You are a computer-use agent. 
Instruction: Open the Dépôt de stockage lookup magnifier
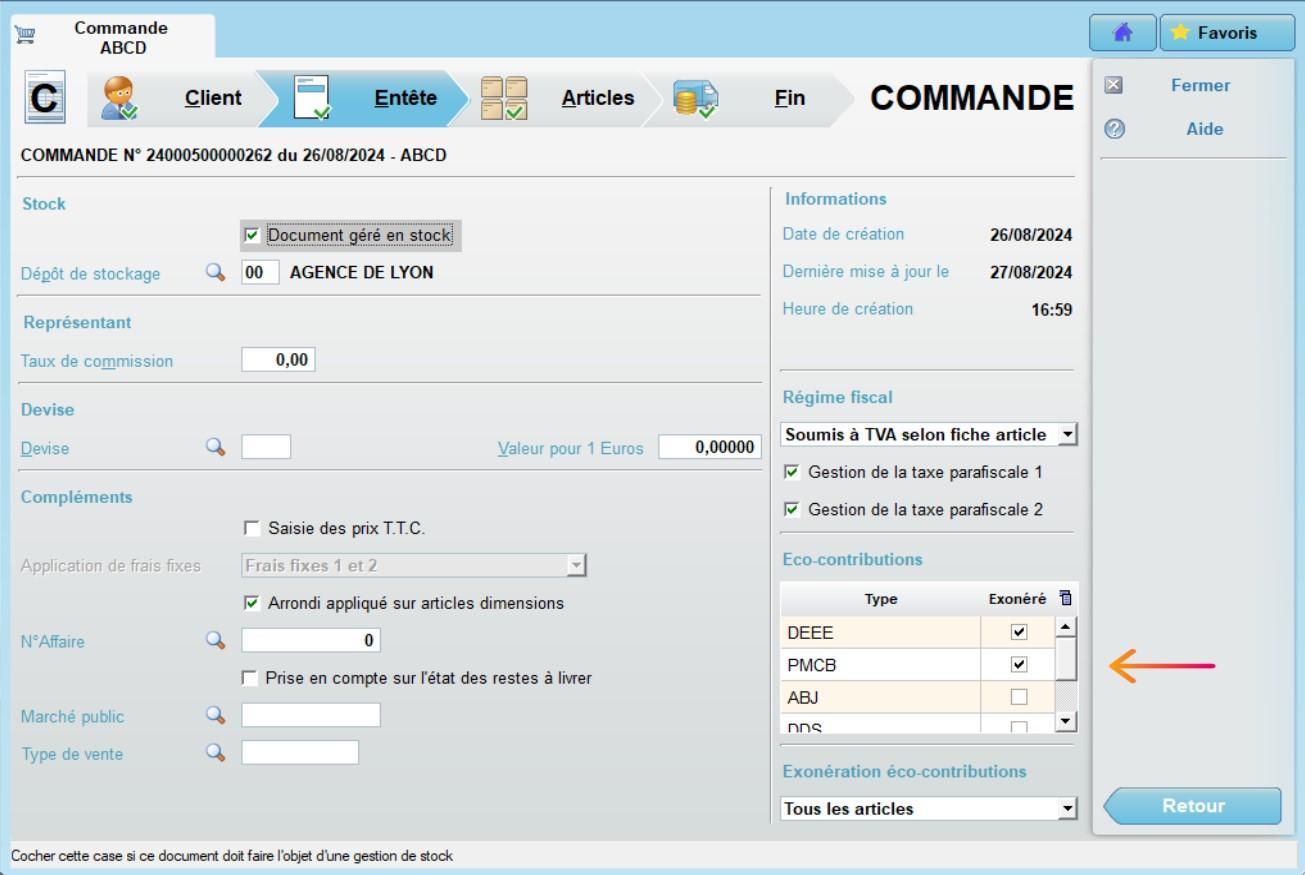pyautogui.click(x=214, y=273)
